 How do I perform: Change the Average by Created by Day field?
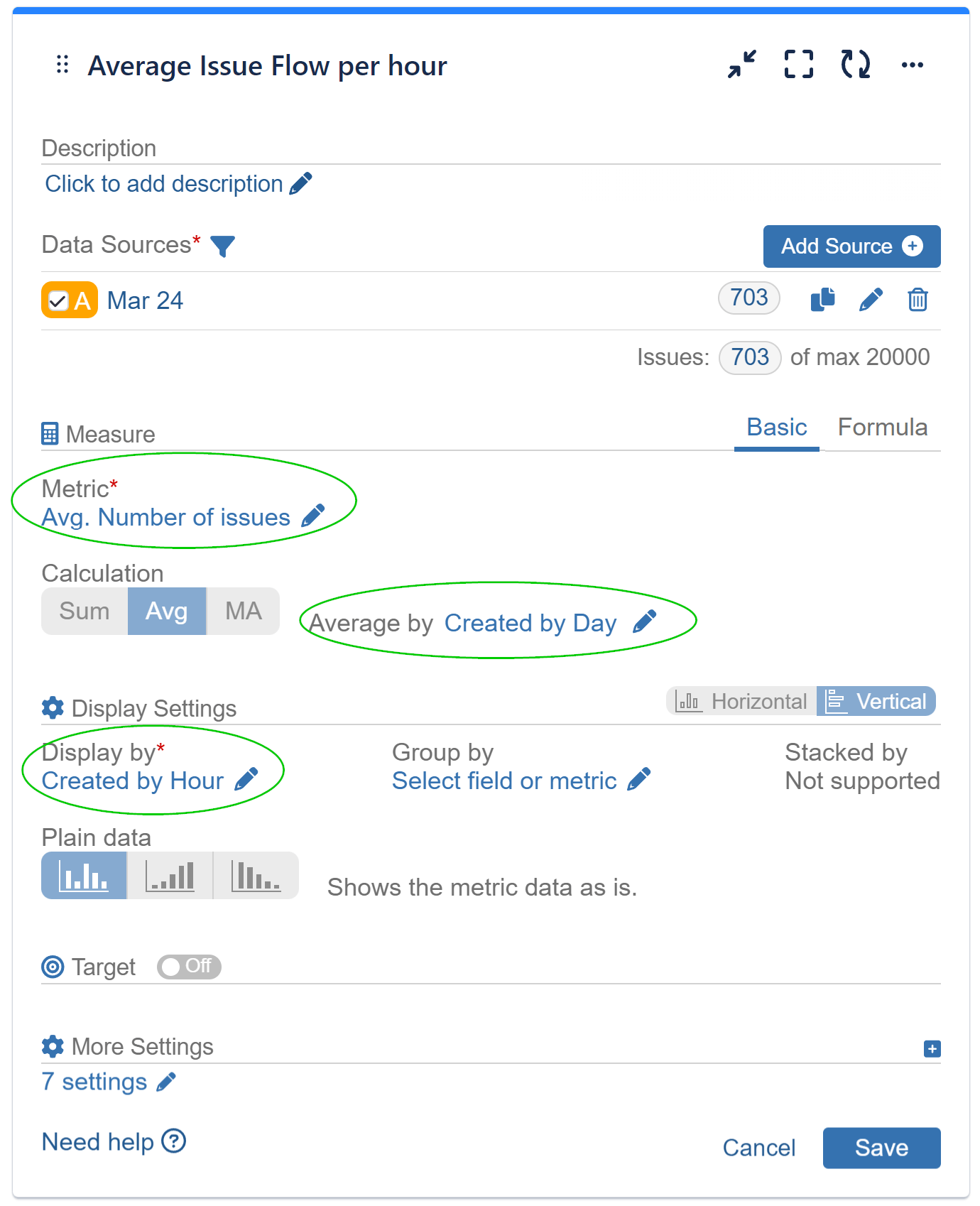(530, 623)
